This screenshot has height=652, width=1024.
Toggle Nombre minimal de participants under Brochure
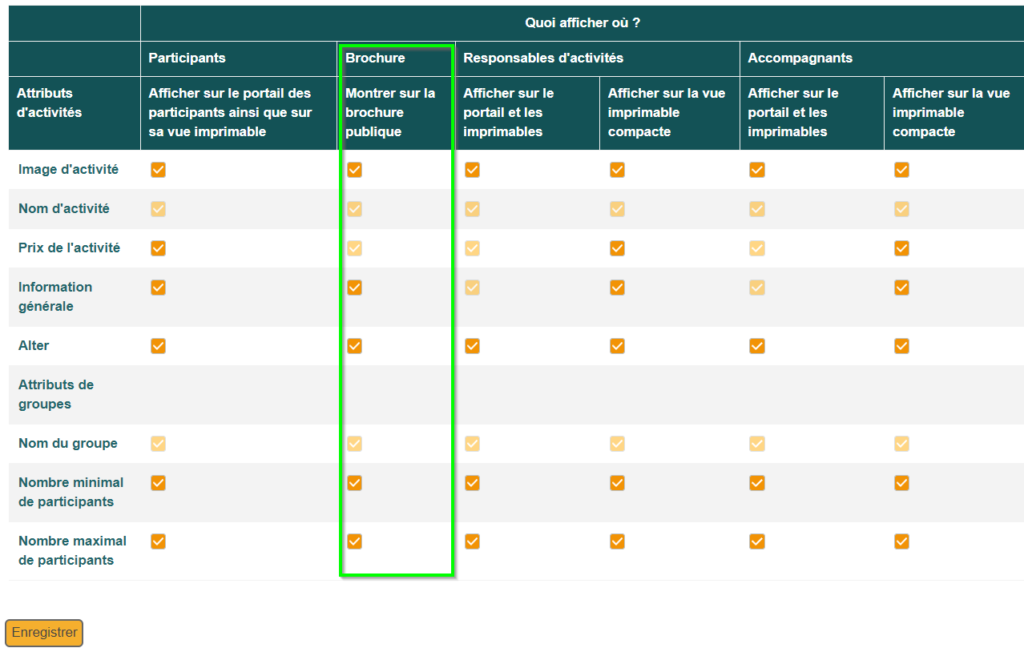(x=355, y=483)
